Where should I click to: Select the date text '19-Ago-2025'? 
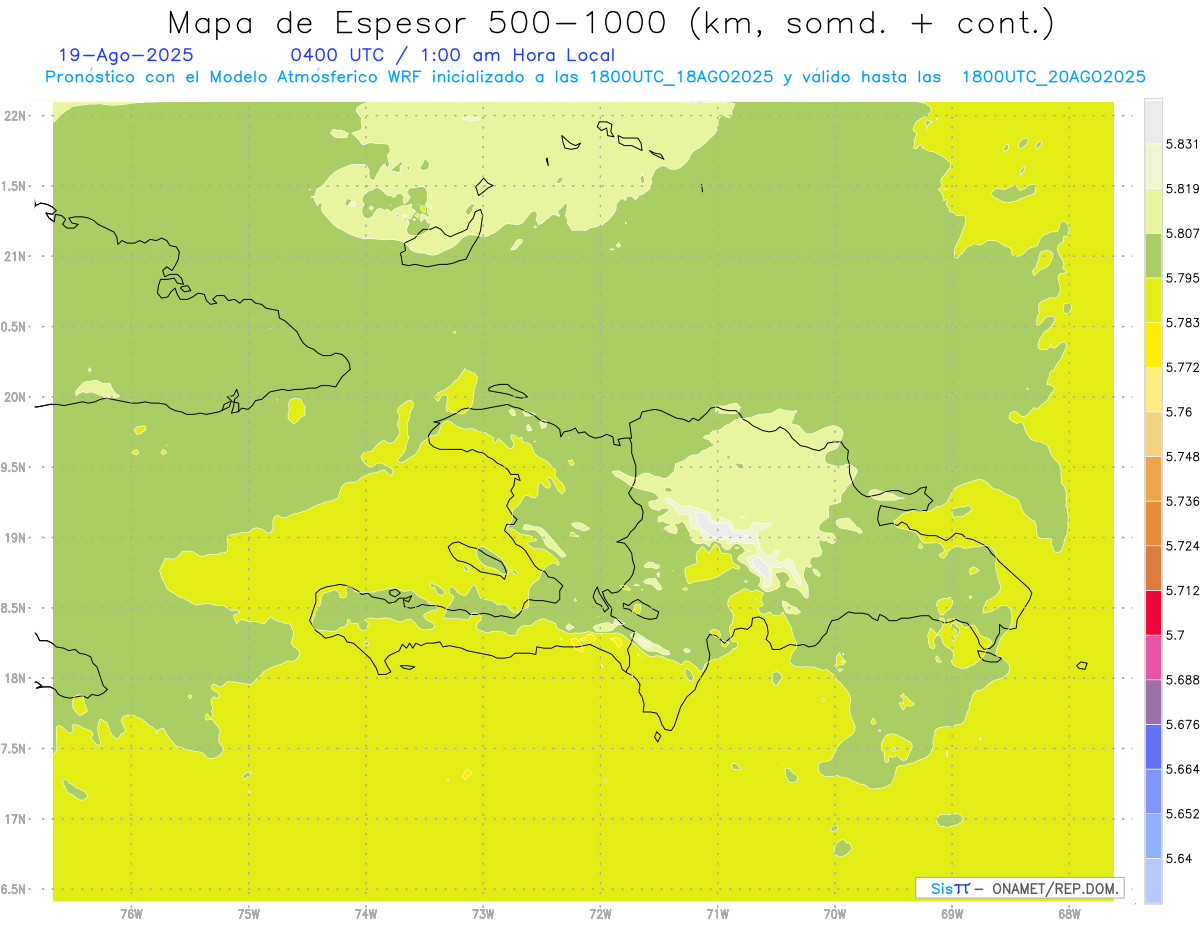[x=125, y=56]
